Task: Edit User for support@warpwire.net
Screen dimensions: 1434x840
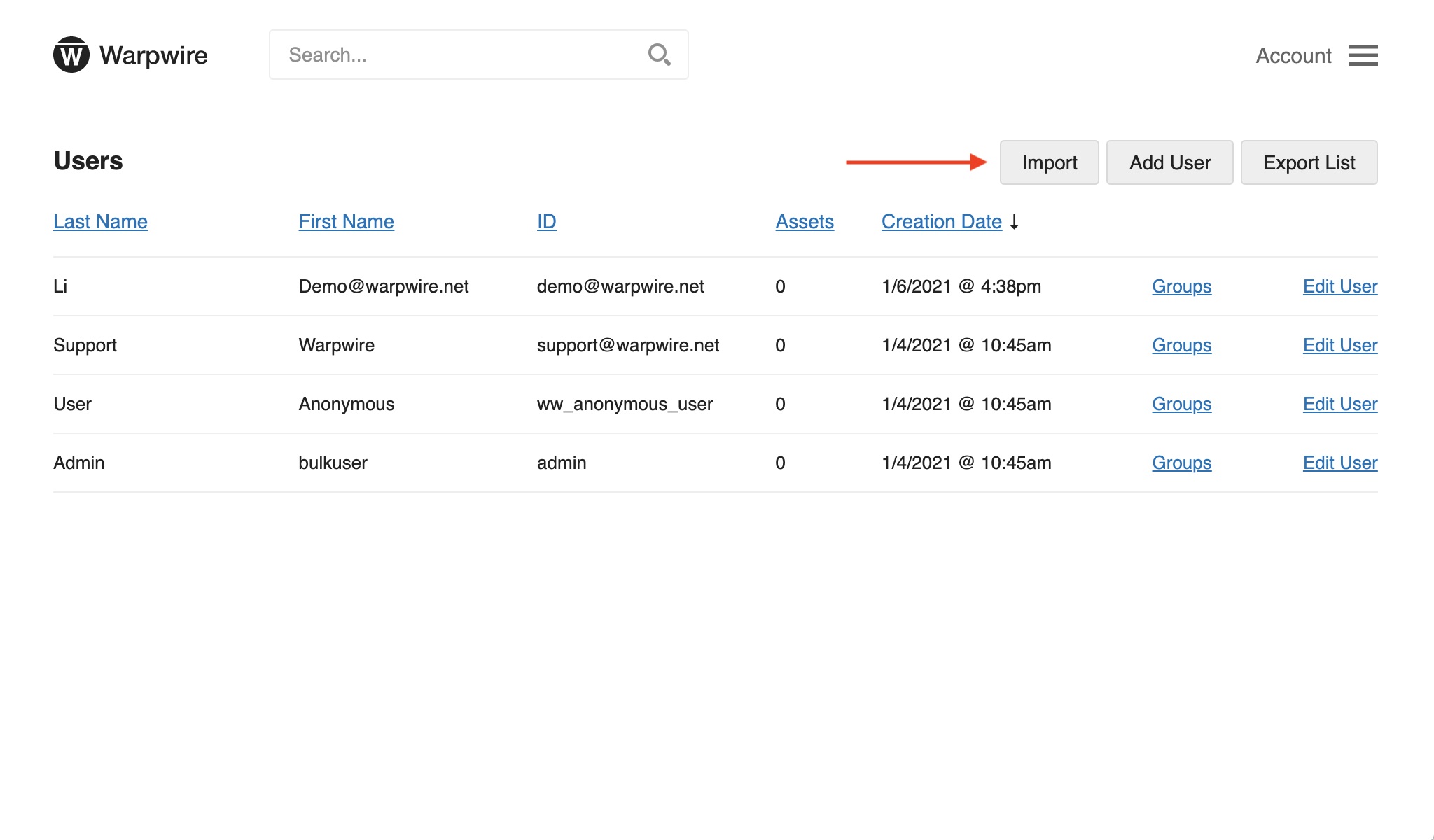Action: tap(1339, 345)
